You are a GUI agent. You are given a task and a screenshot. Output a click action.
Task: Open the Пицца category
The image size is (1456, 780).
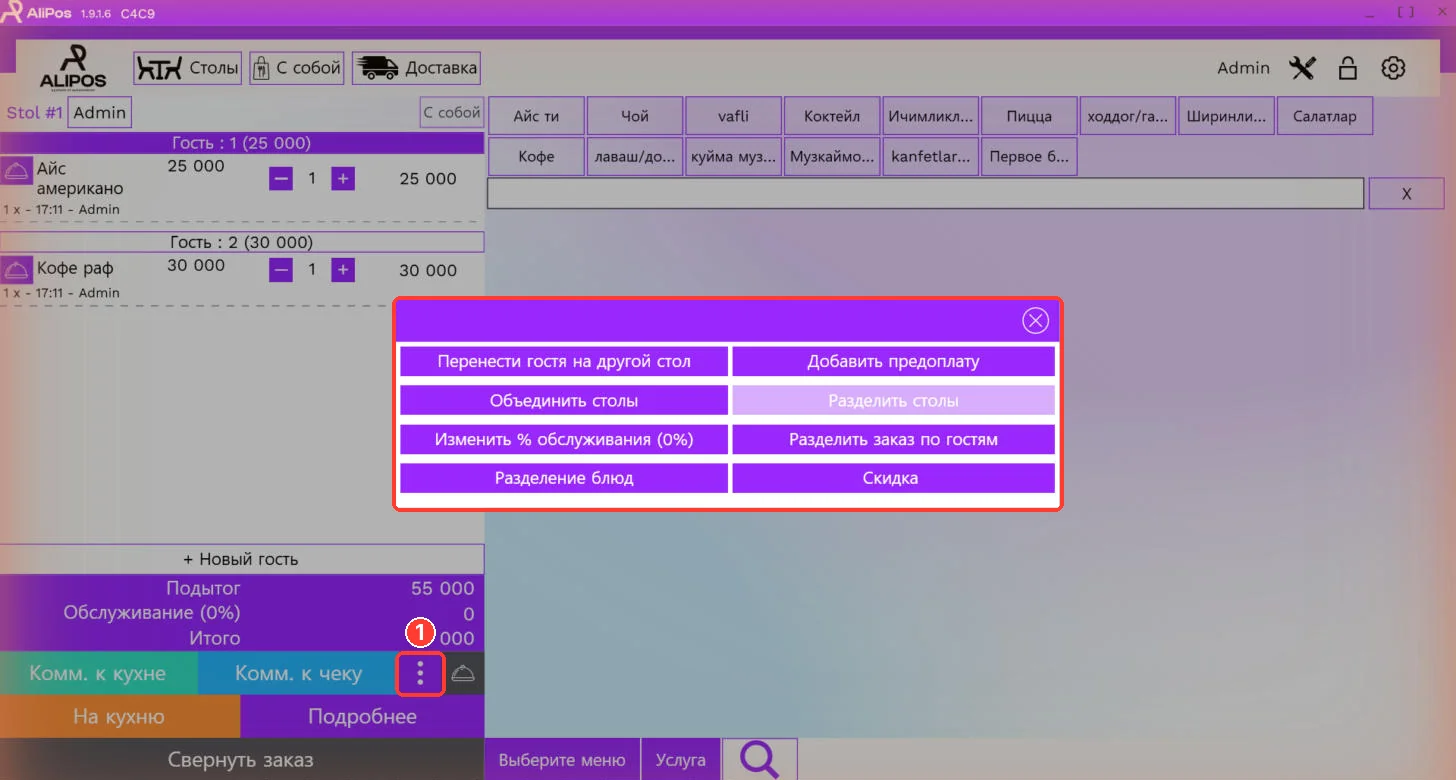[x=1029, y=116]
